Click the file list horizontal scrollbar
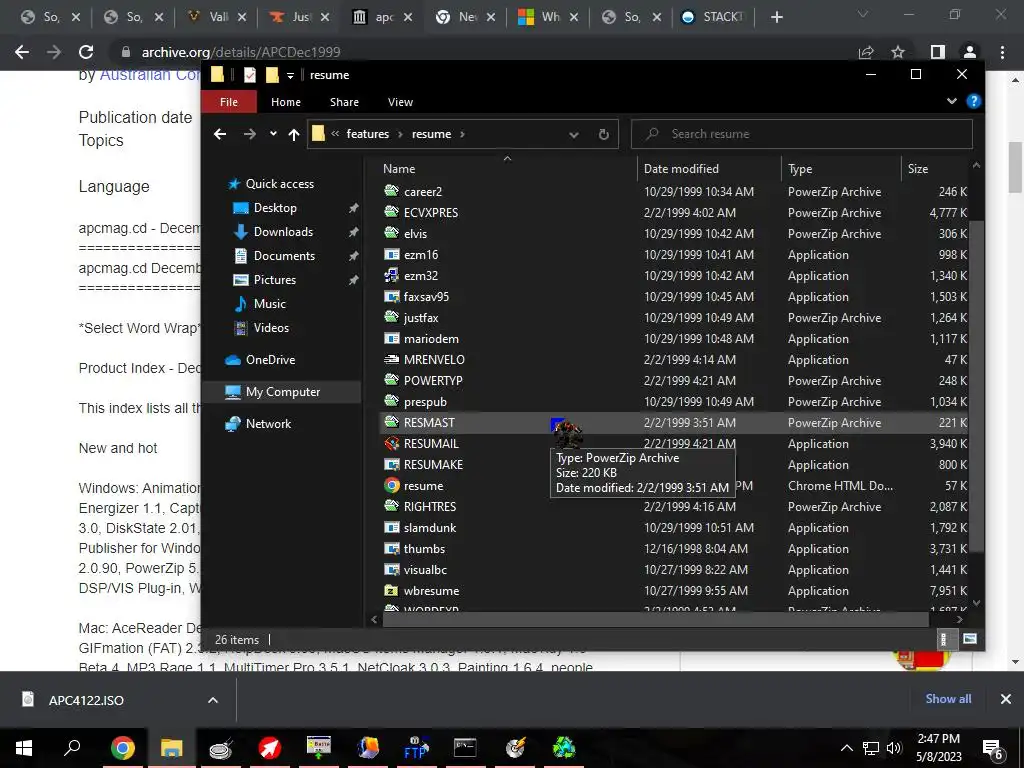This screenshot has width=1024, height=768. pos(656,619)
